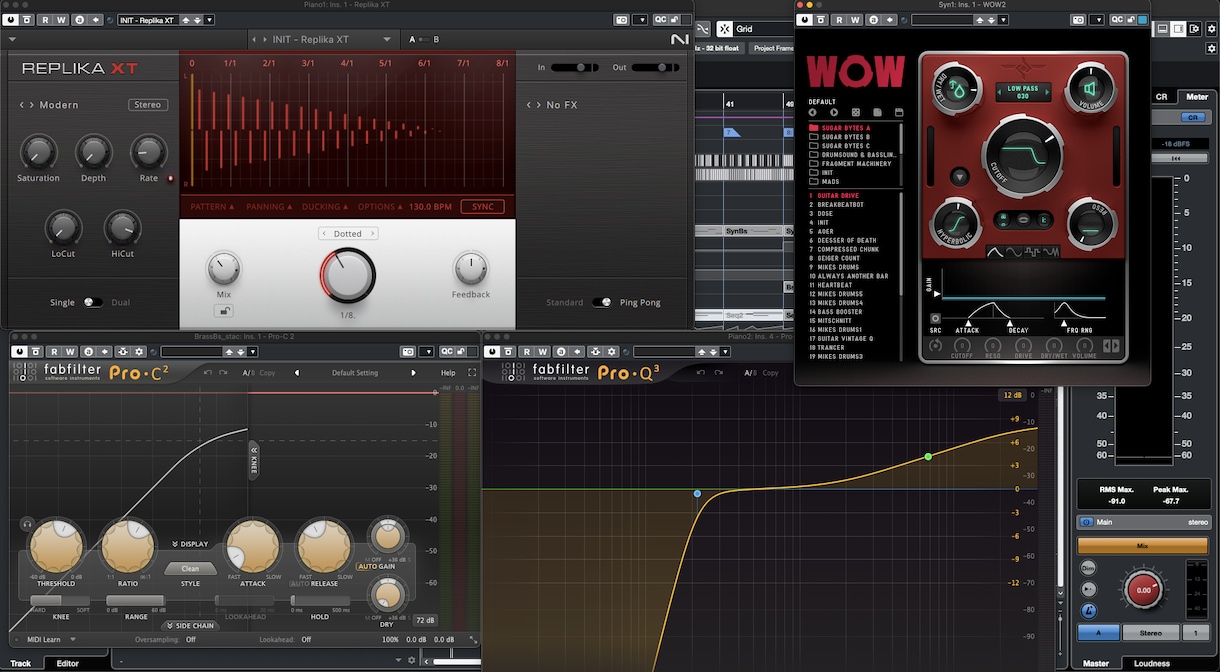Click the Pro-C 2 undo arrow
The width and height of the screenshot is (1220, 672).
click(x=209, y=372)
